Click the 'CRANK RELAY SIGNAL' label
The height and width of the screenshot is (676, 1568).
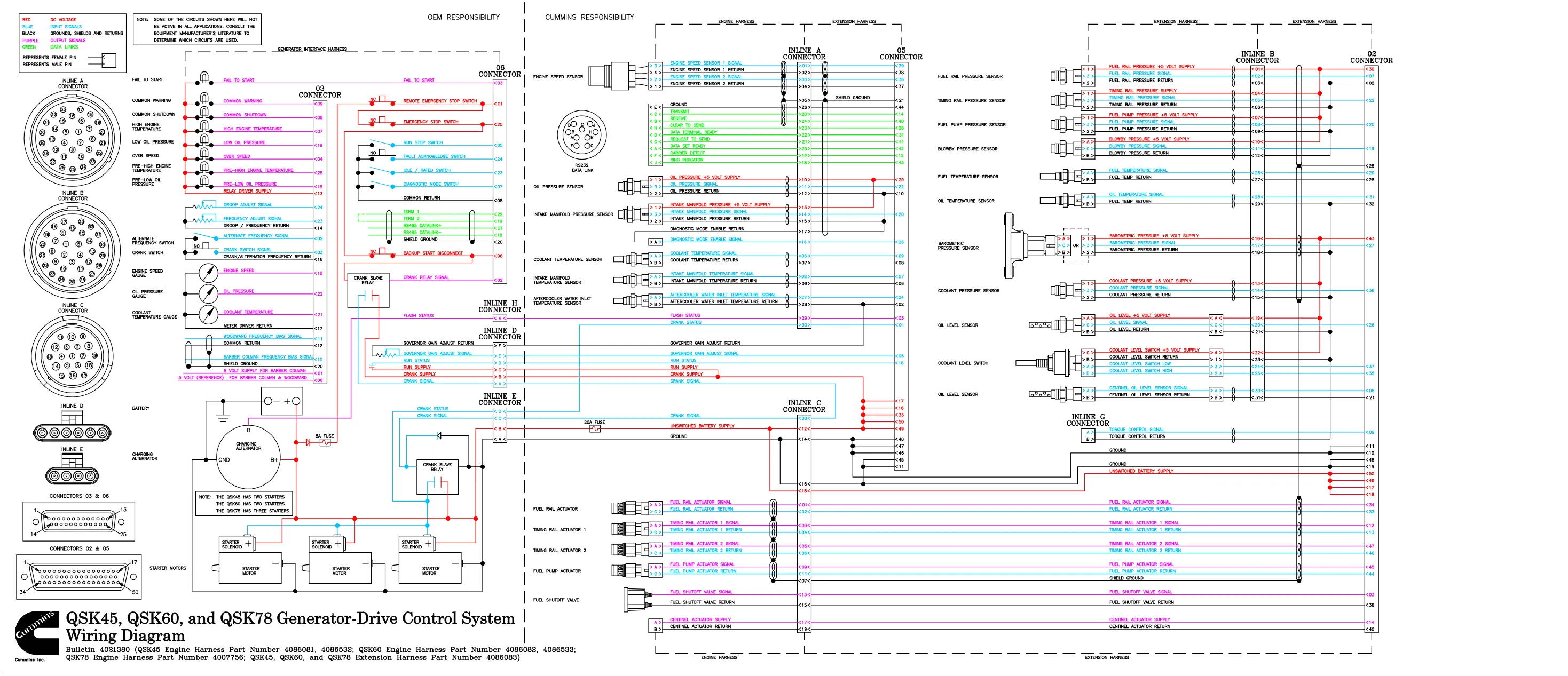pyautogui.click(x=426, y=277)
